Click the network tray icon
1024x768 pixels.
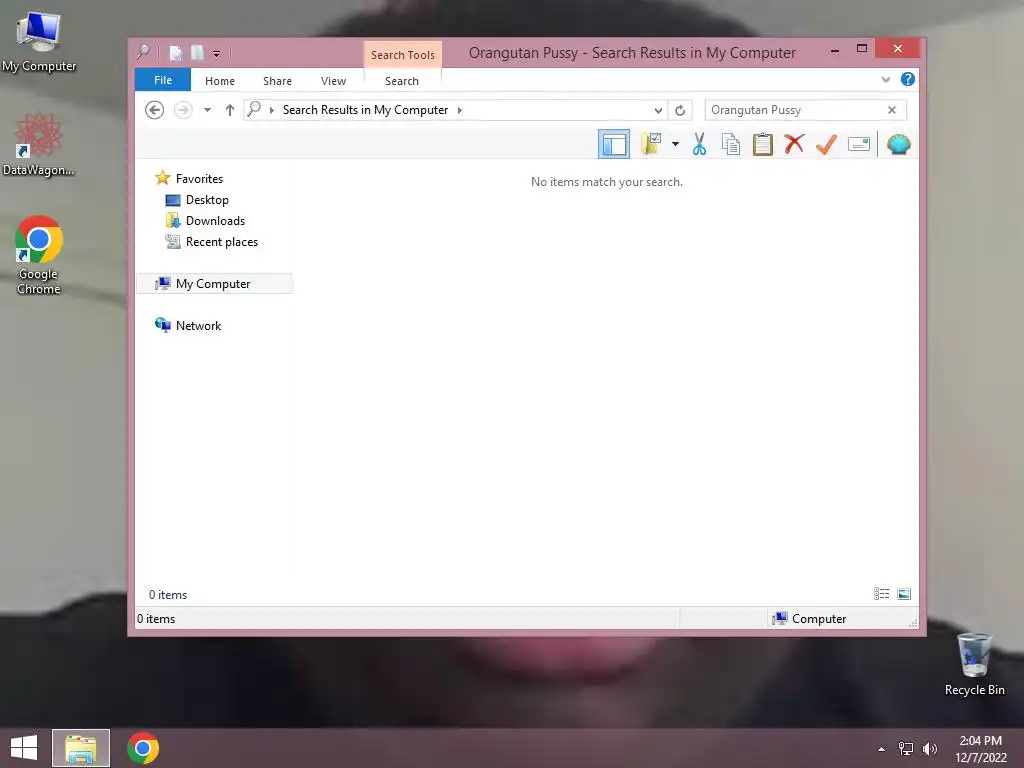point(906,748)
